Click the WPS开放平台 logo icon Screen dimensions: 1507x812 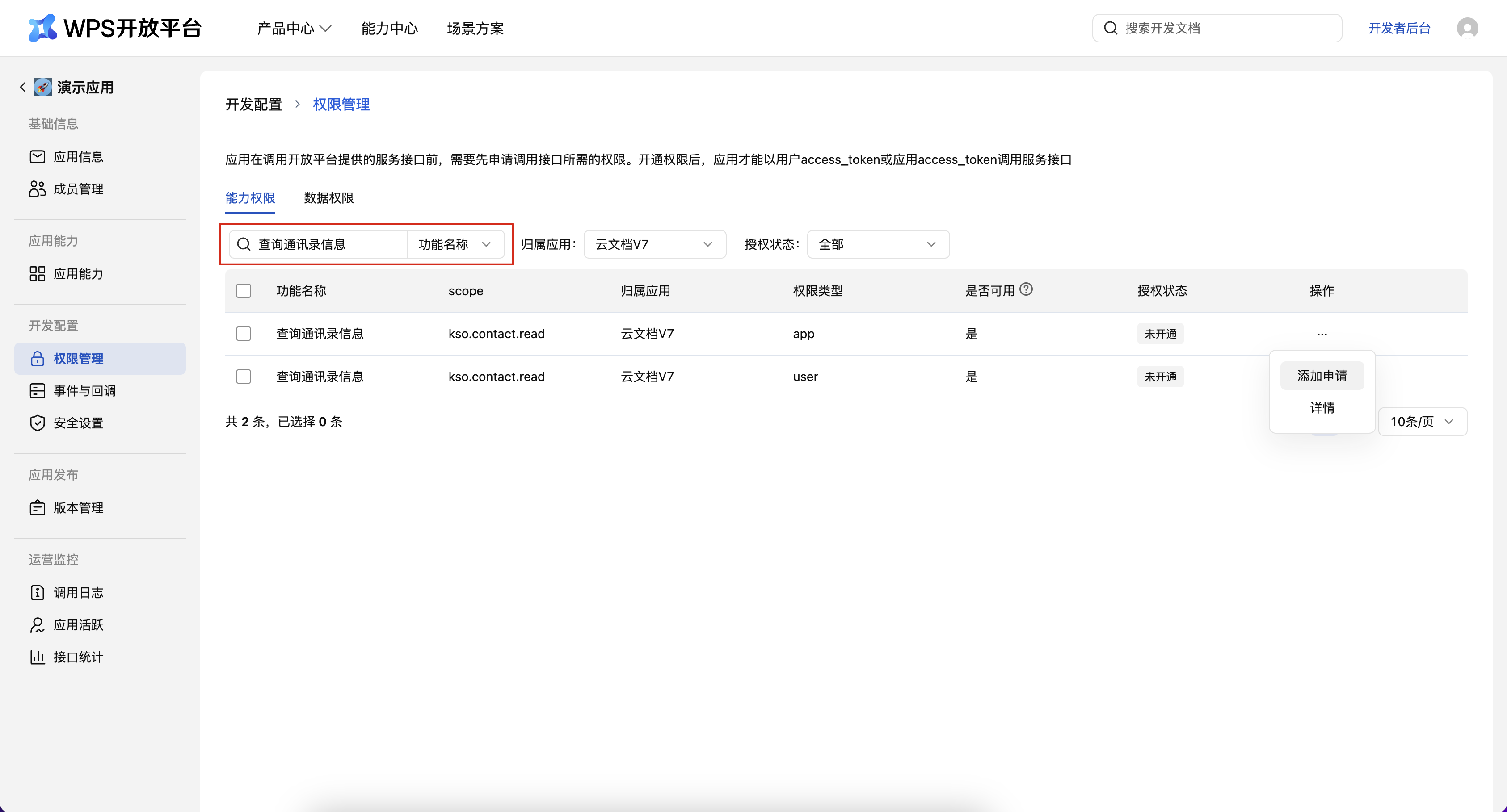[42, 28]
